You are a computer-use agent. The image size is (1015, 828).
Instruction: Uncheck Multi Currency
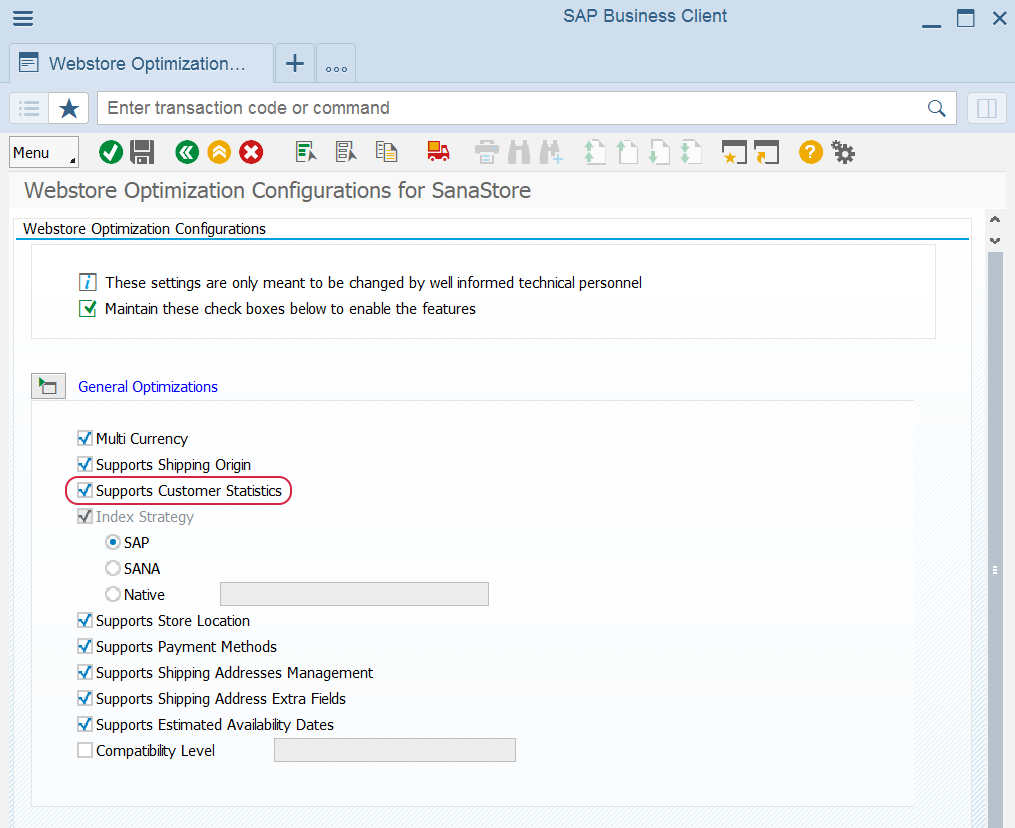tap(84, 438)
